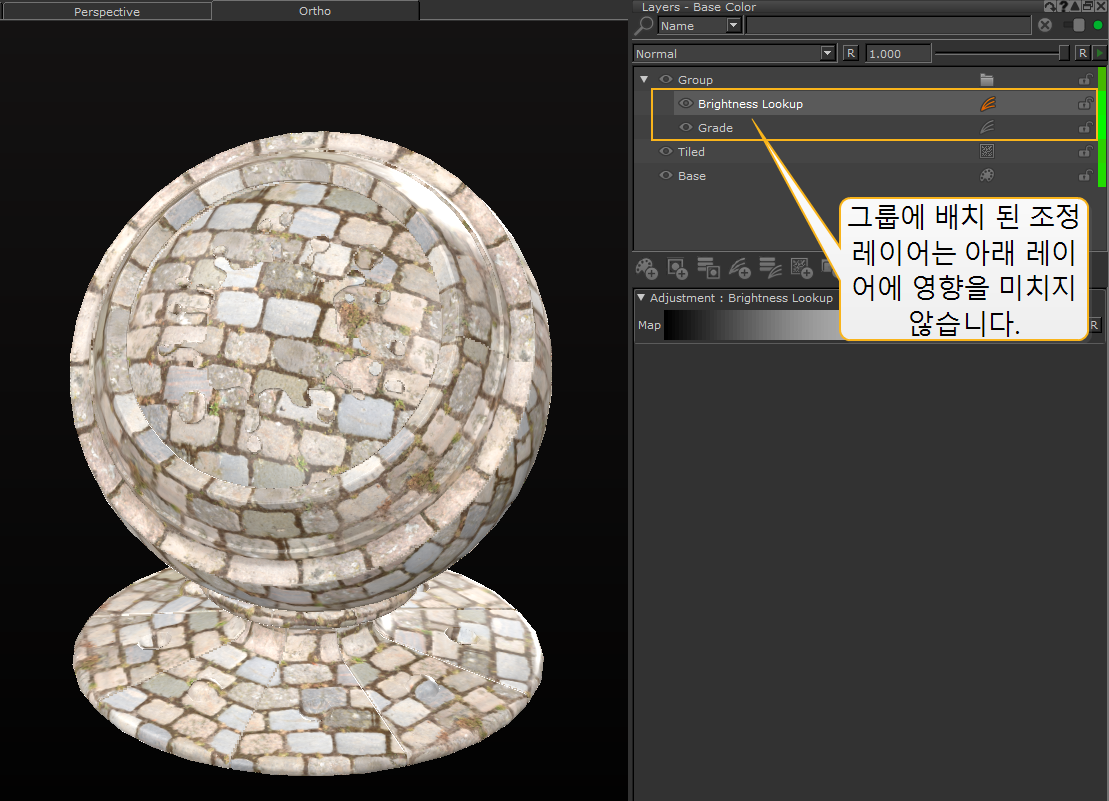
Task: Click the add mask layer icon
Action: pos(677,267)
